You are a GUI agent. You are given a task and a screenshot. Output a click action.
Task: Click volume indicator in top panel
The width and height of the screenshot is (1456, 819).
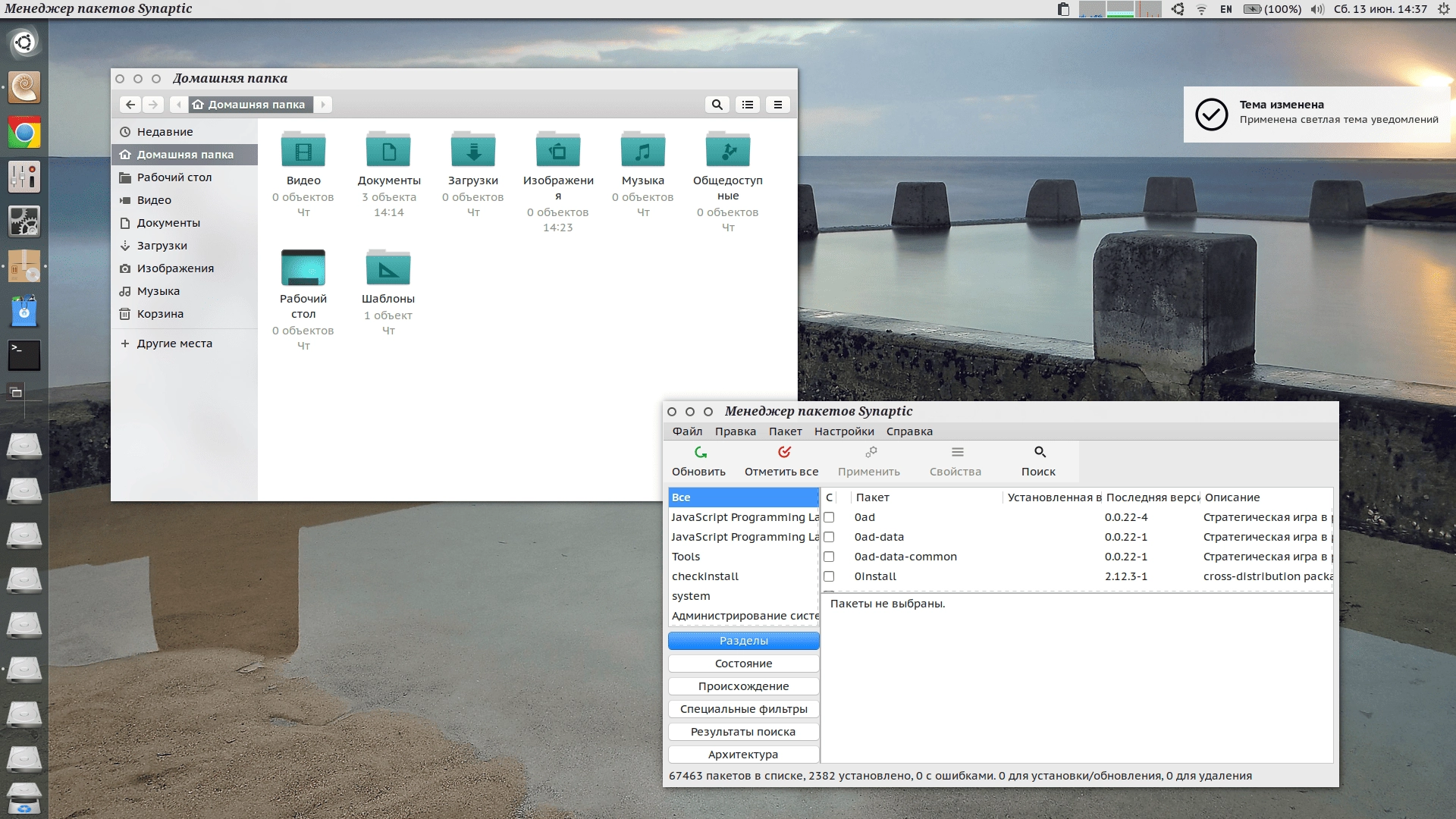pos(1317,9)
